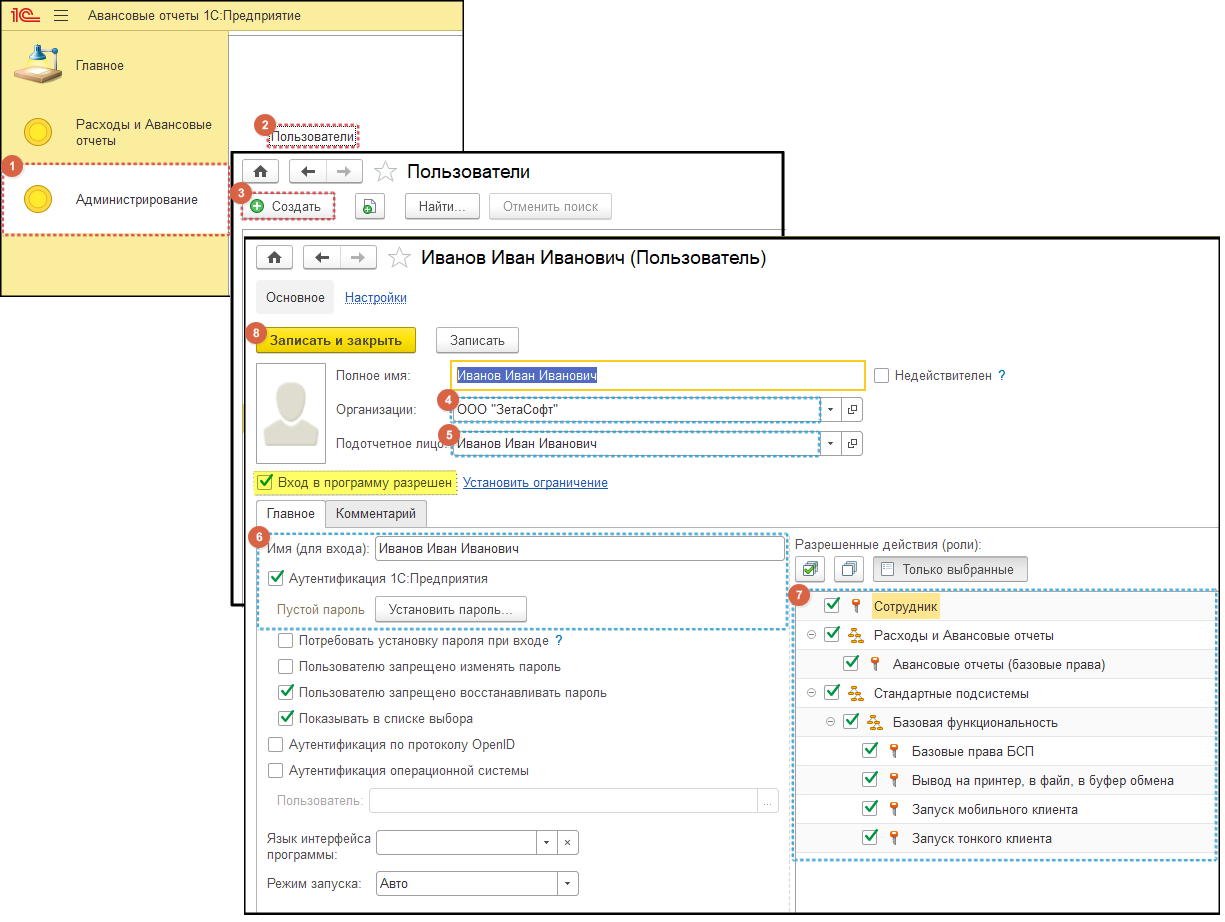This screenshot has height=922, width=1225.
Task: Toggle the Недействителен checkbox
Action: click(x=881, y=376)
